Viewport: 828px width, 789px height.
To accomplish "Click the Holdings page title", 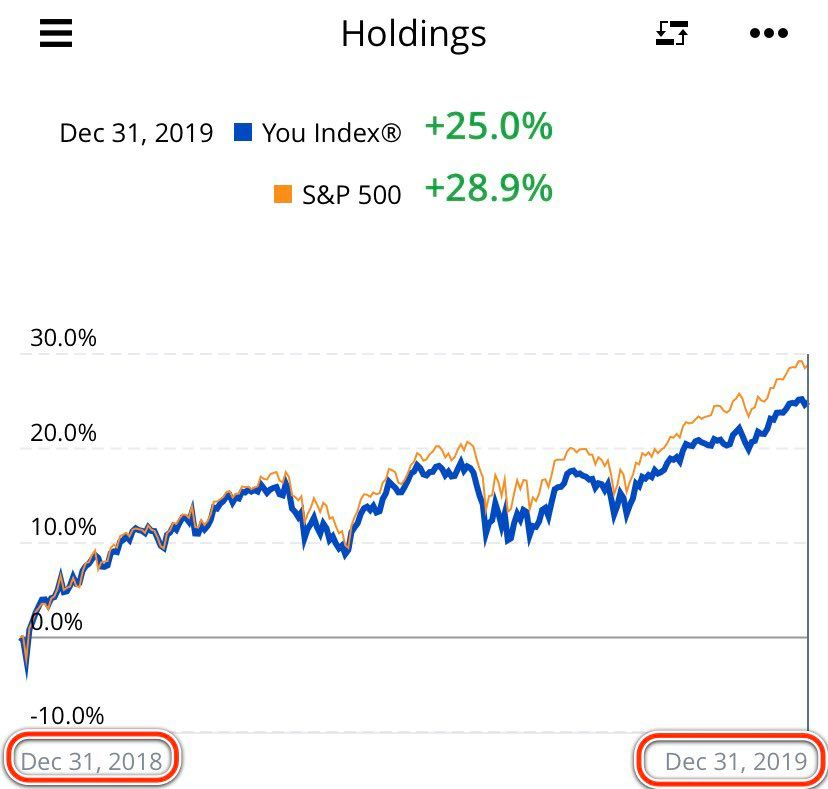I will (x=413, y=34).
